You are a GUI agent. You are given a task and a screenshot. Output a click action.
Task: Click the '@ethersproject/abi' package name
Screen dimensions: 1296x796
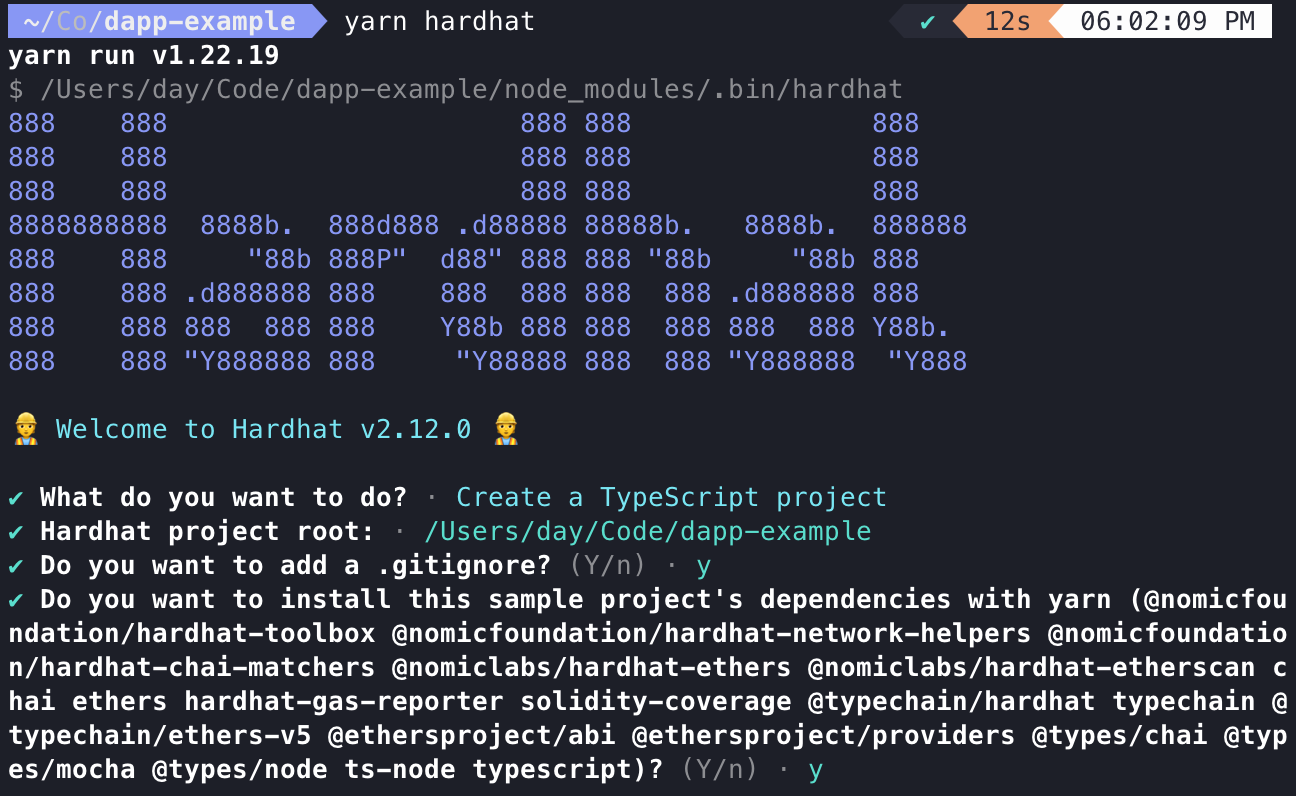472,735
